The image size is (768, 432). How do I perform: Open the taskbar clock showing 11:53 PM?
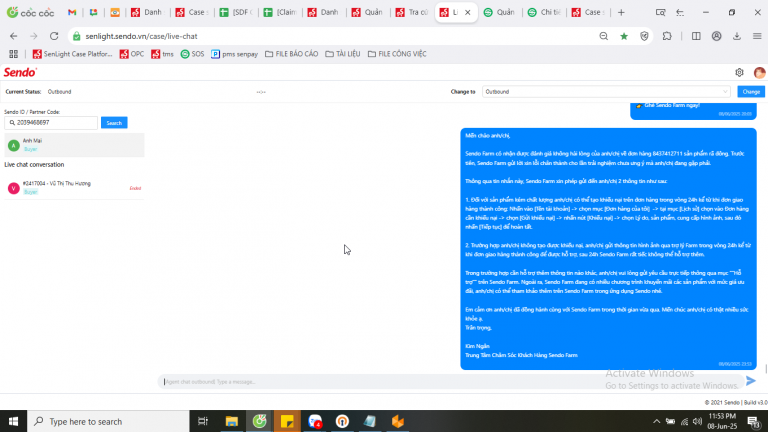pyautogui.click(x=722, y=421)
